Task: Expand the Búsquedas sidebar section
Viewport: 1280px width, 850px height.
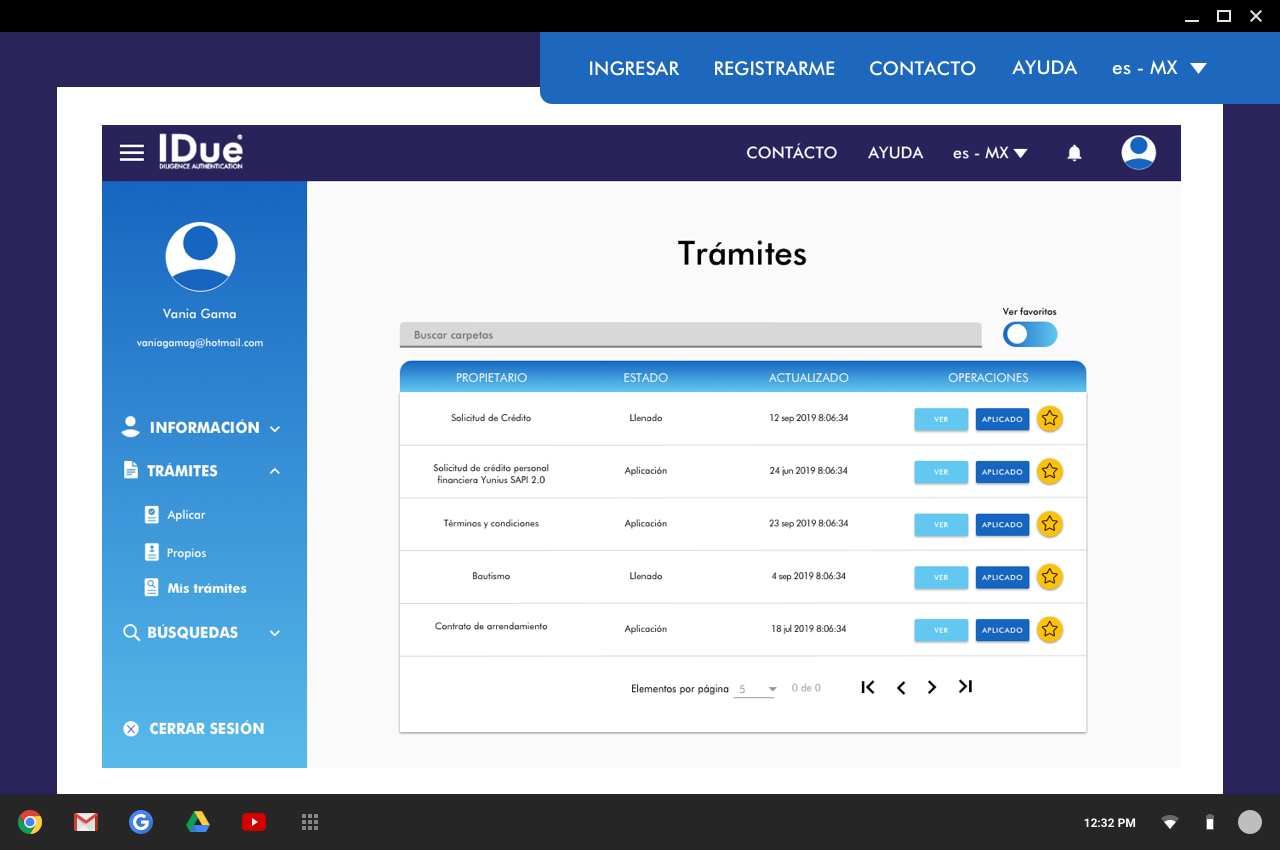Action: pyautogui.click(x=275, y=633)
